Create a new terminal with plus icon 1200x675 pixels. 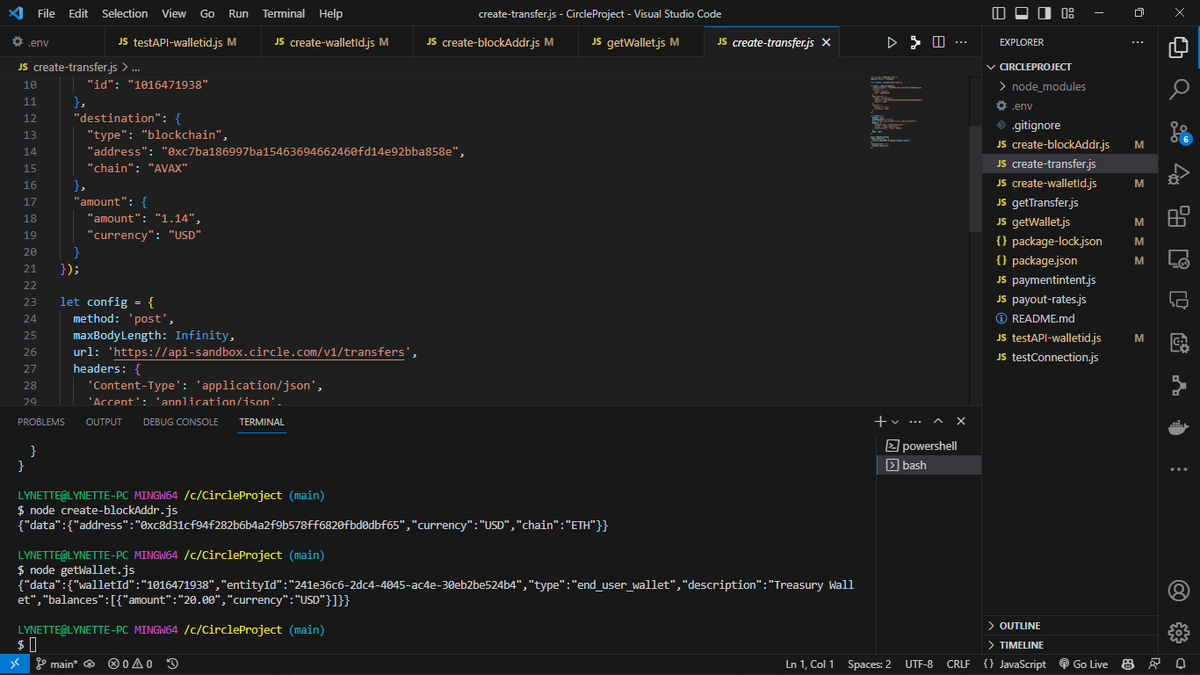pos(880,422)
